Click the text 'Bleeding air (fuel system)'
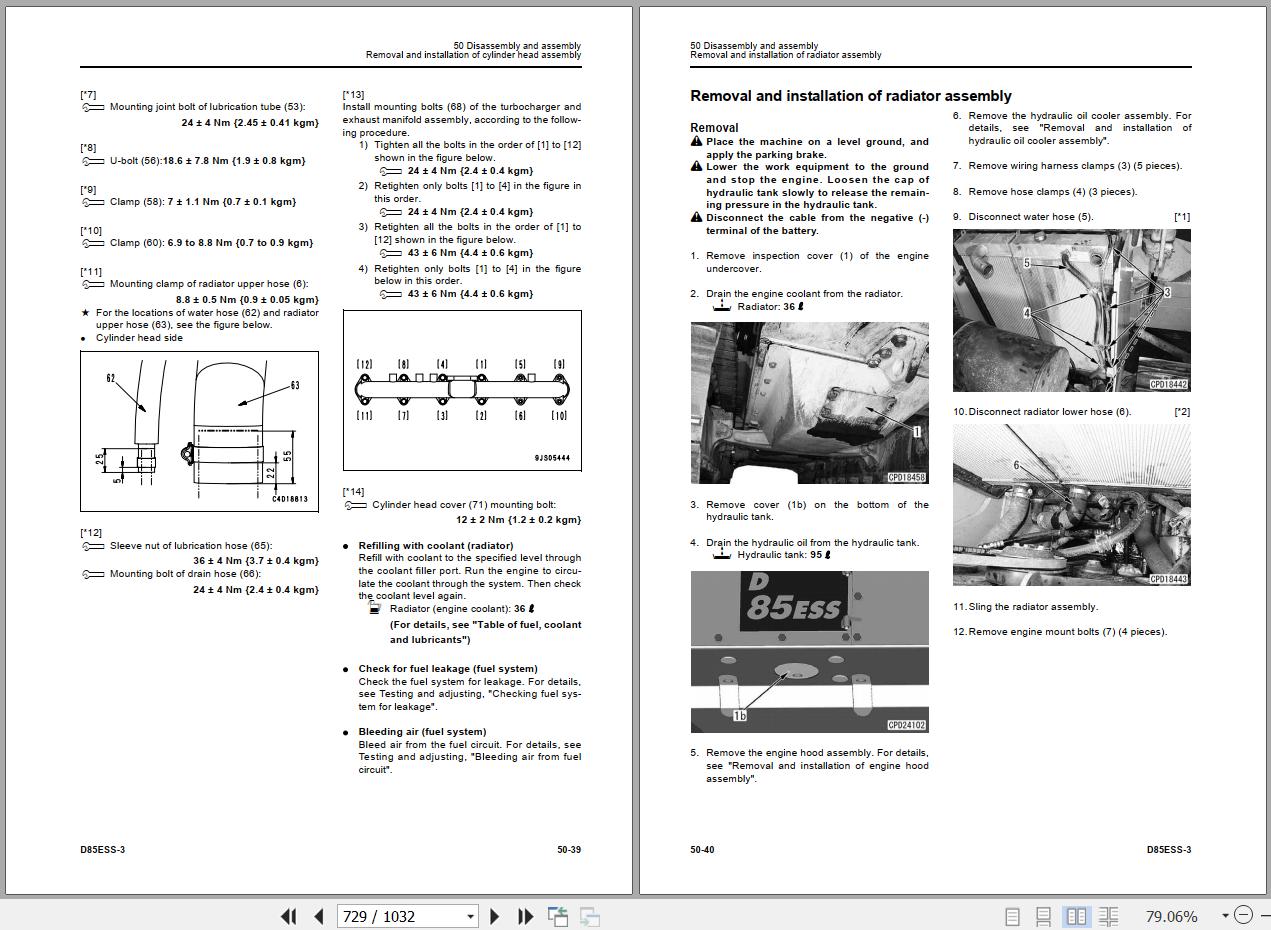1271x930 pixels. [422, 732]
